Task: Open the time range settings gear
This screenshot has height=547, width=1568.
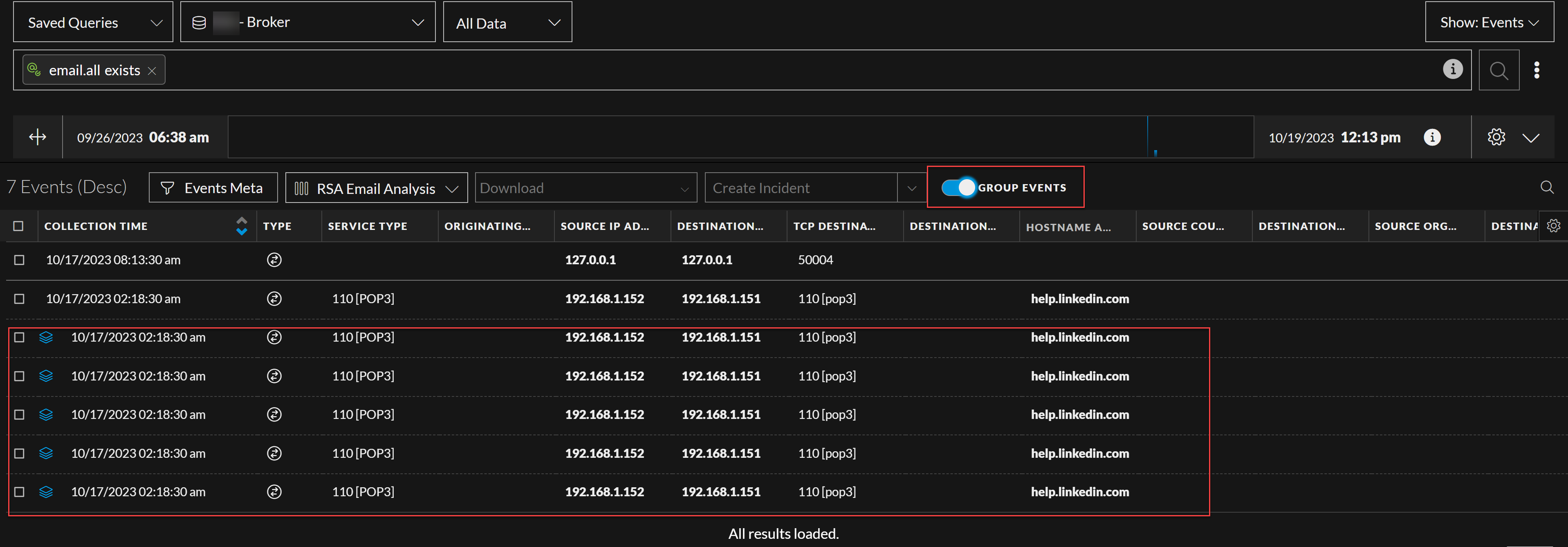Action: click(1496, 137)
